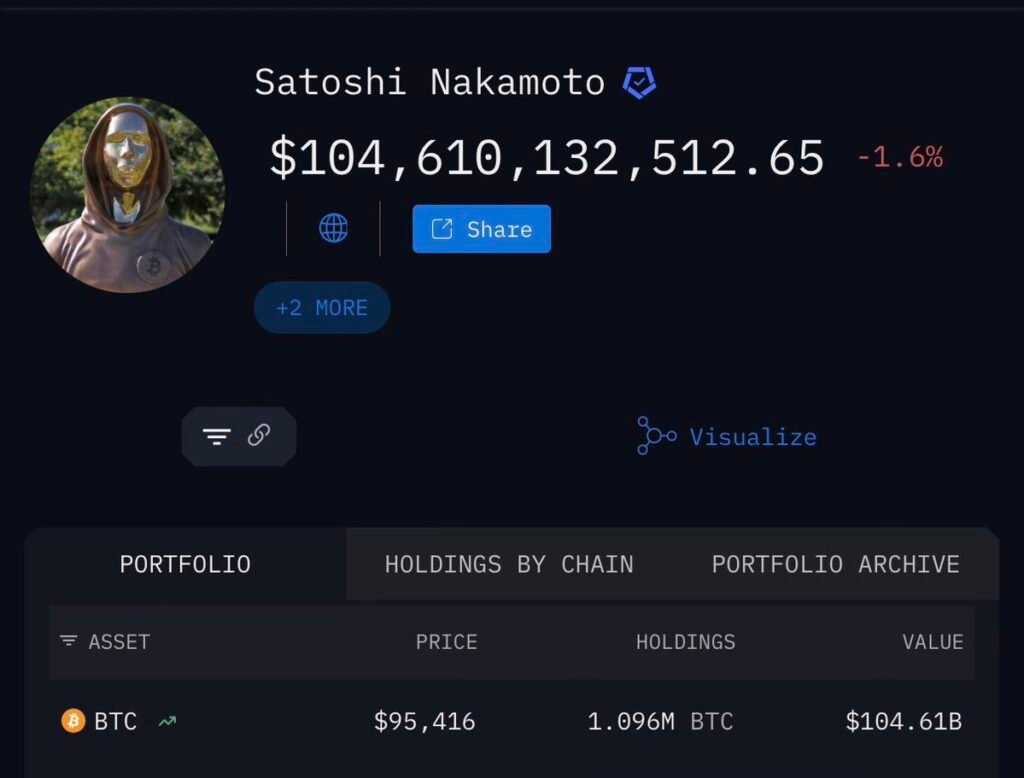Sort by the PRICE column header

click(x=446, y=642)
